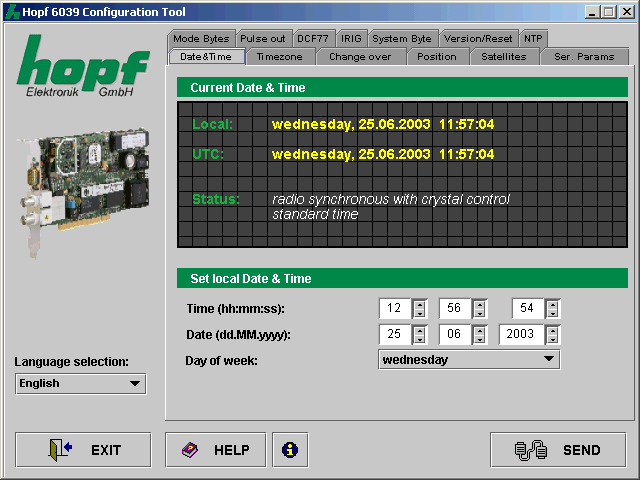
Task: Maximize the Configuration Tool window
Action: tap(609, 12)
